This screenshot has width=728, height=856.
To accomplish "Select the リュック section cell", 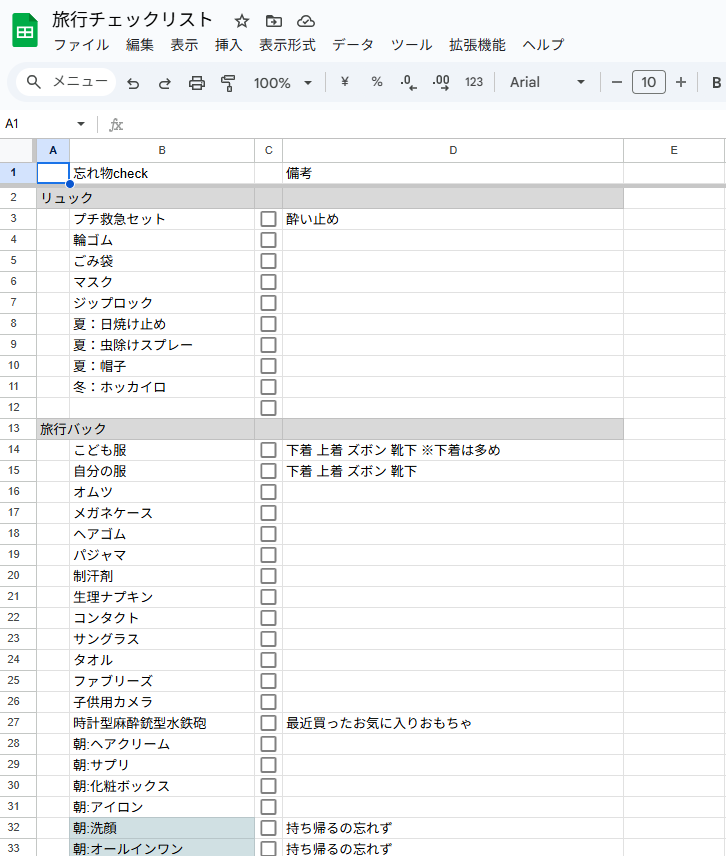I will coord(53,198).
